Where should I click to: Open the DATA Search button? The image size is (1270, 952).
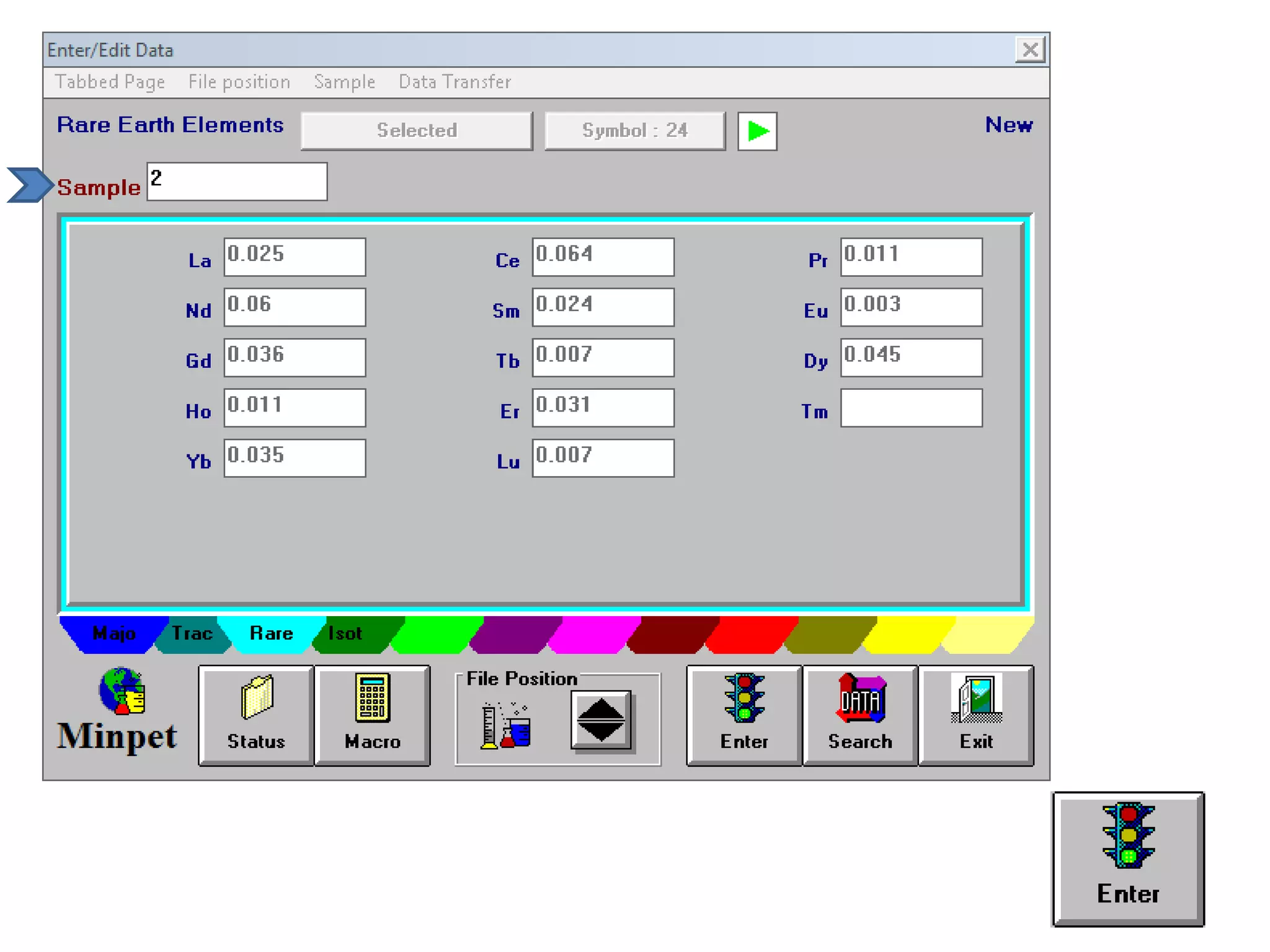tap(860, 715)
